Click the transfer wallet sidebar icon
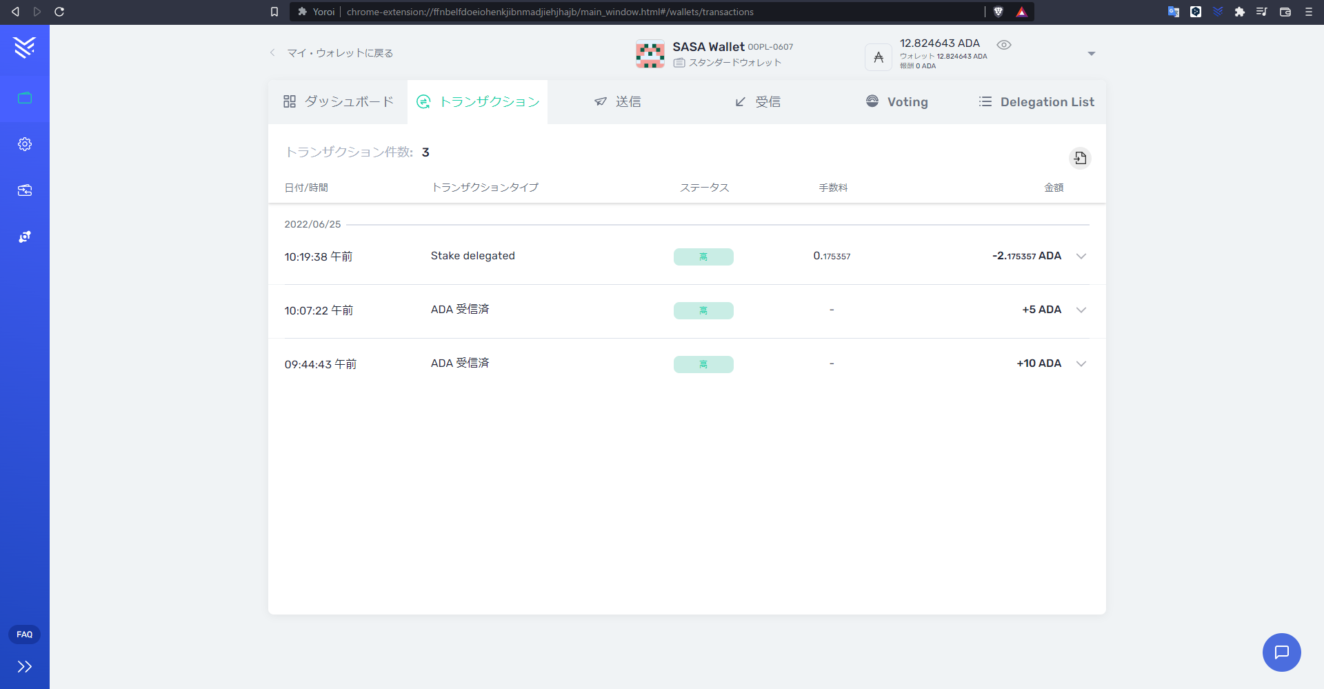The image size is (1324, 689). (x=25, y=190)
